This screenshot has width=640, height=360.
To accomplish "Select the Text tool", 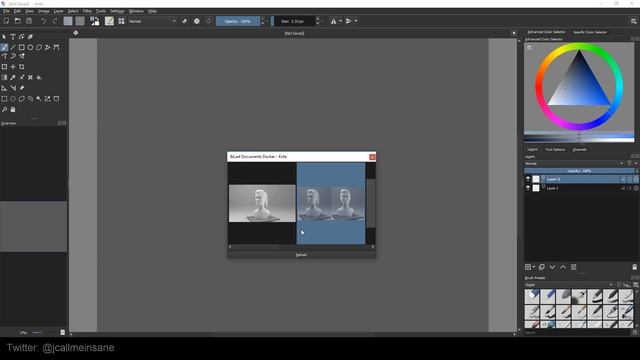I will [13, 37].
